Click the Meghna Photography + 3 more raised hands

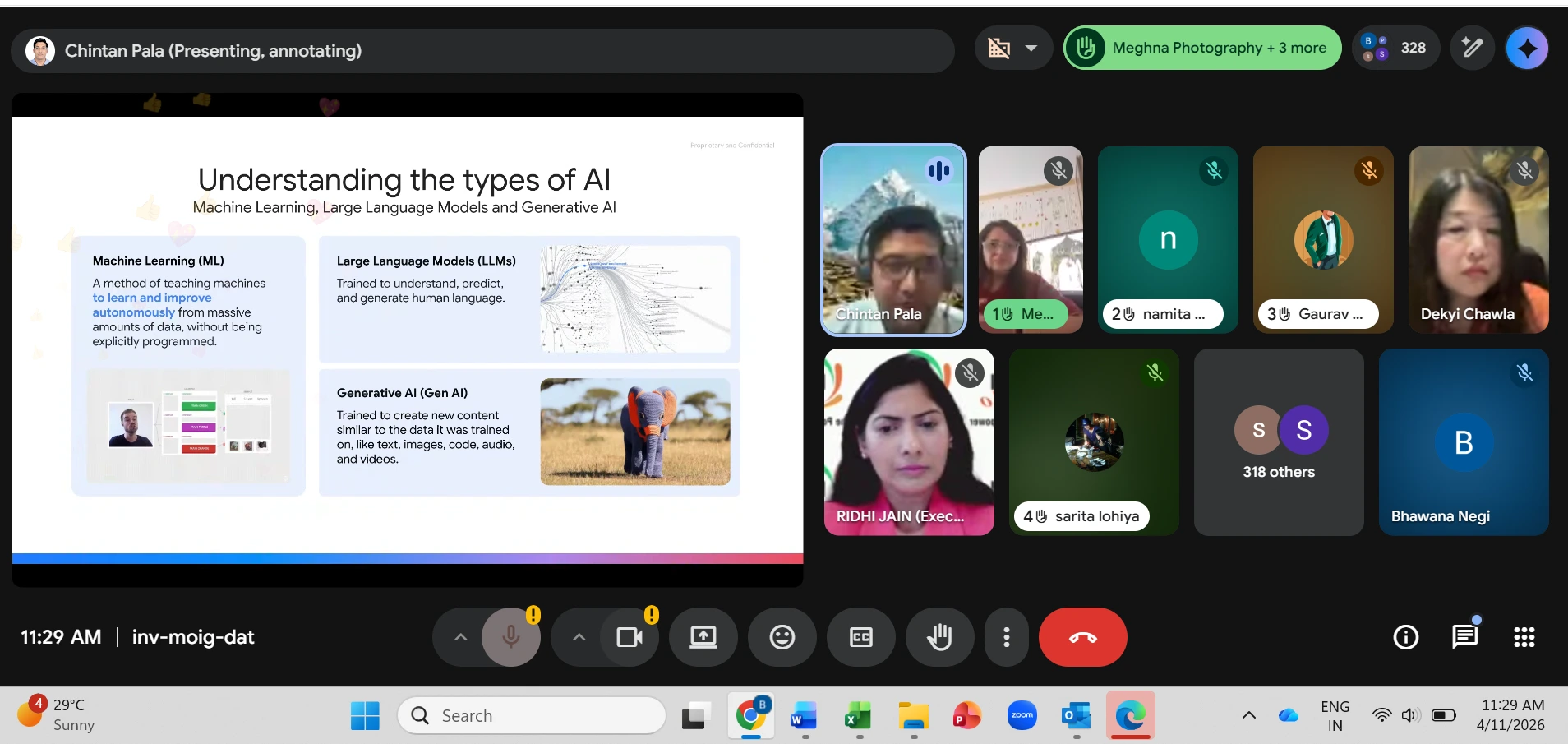(1202, 48)
